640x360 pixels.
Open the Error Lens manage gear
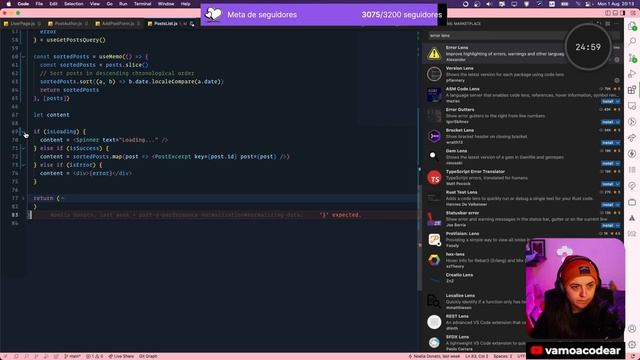617,60
